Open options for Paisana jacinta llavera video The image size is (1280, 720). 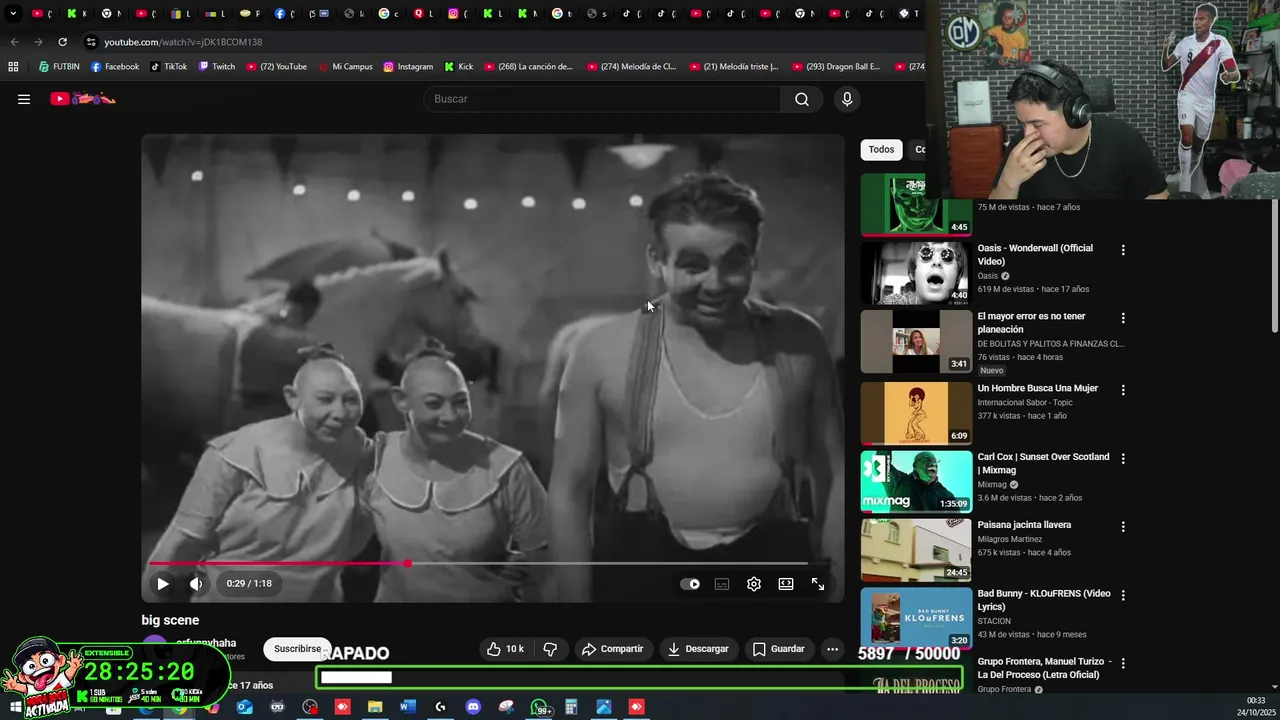pyautogui.click(x=1123, y=526)
